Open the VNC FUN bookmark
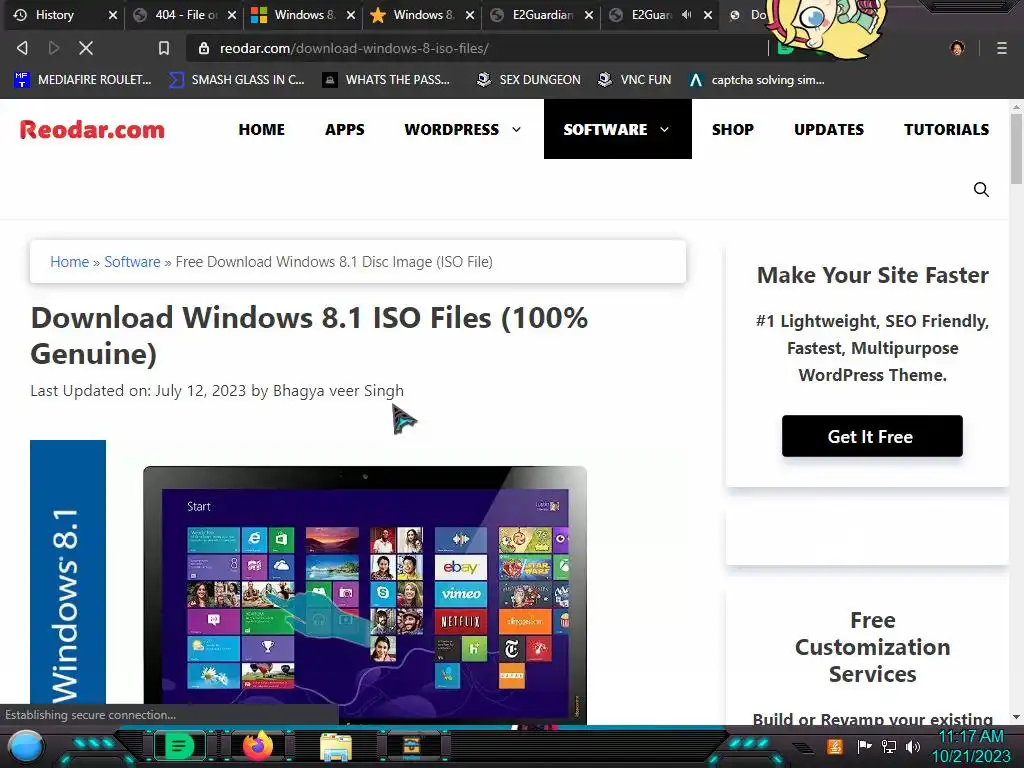Viewport: 1024px width, 768px height. 635,80
